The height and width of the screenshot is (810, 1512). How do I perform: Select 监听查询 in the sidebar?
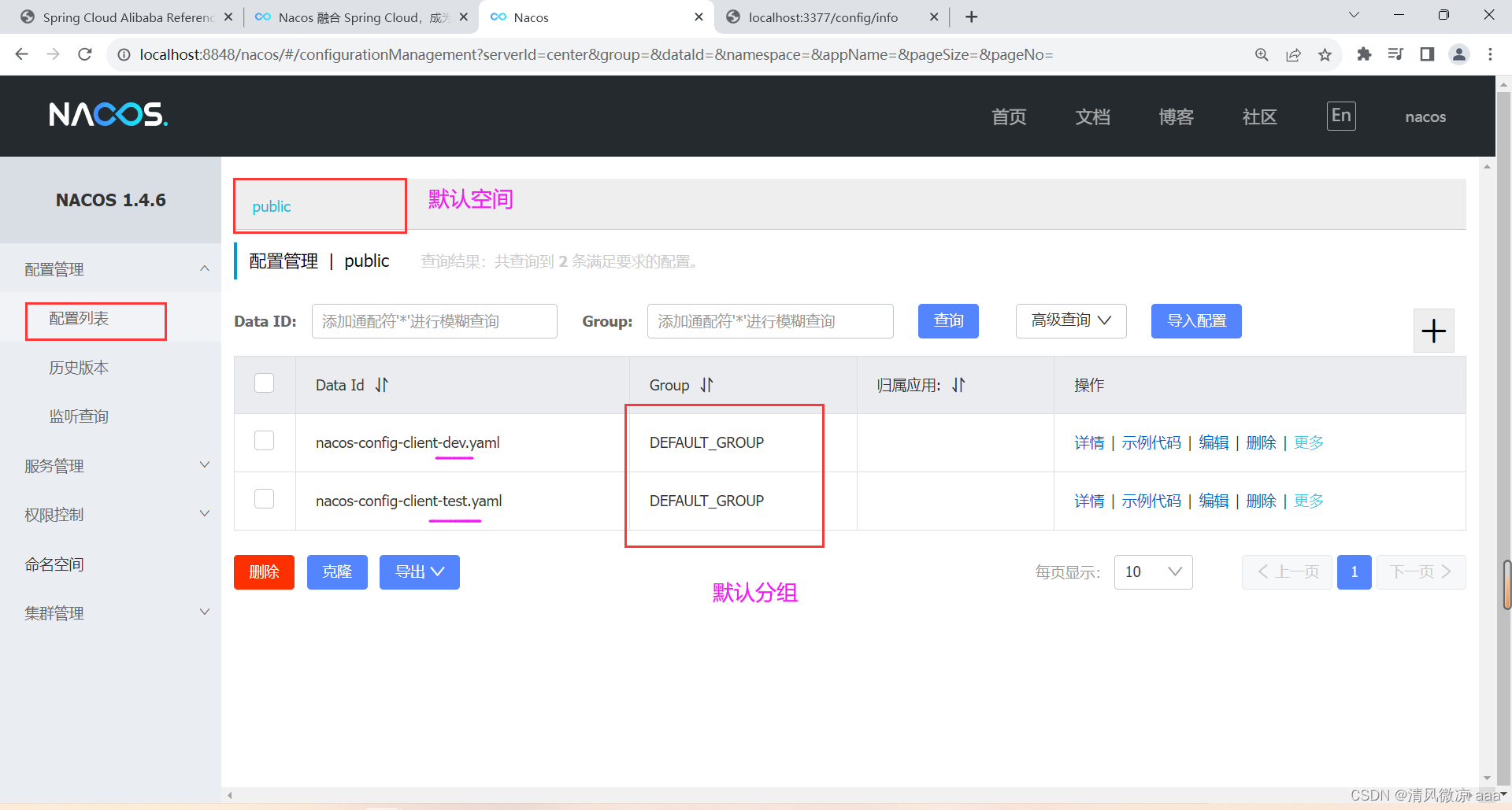coord(79,416)
